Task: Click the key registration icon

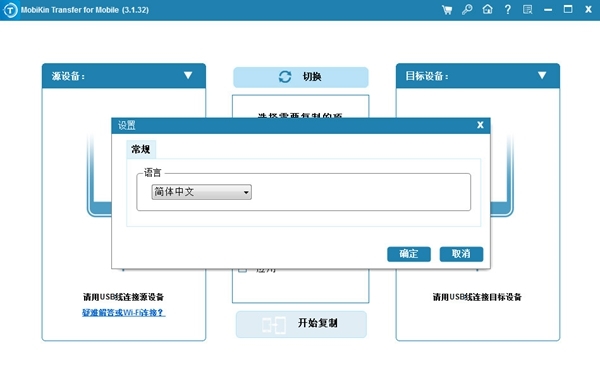Action: (467, 10)
